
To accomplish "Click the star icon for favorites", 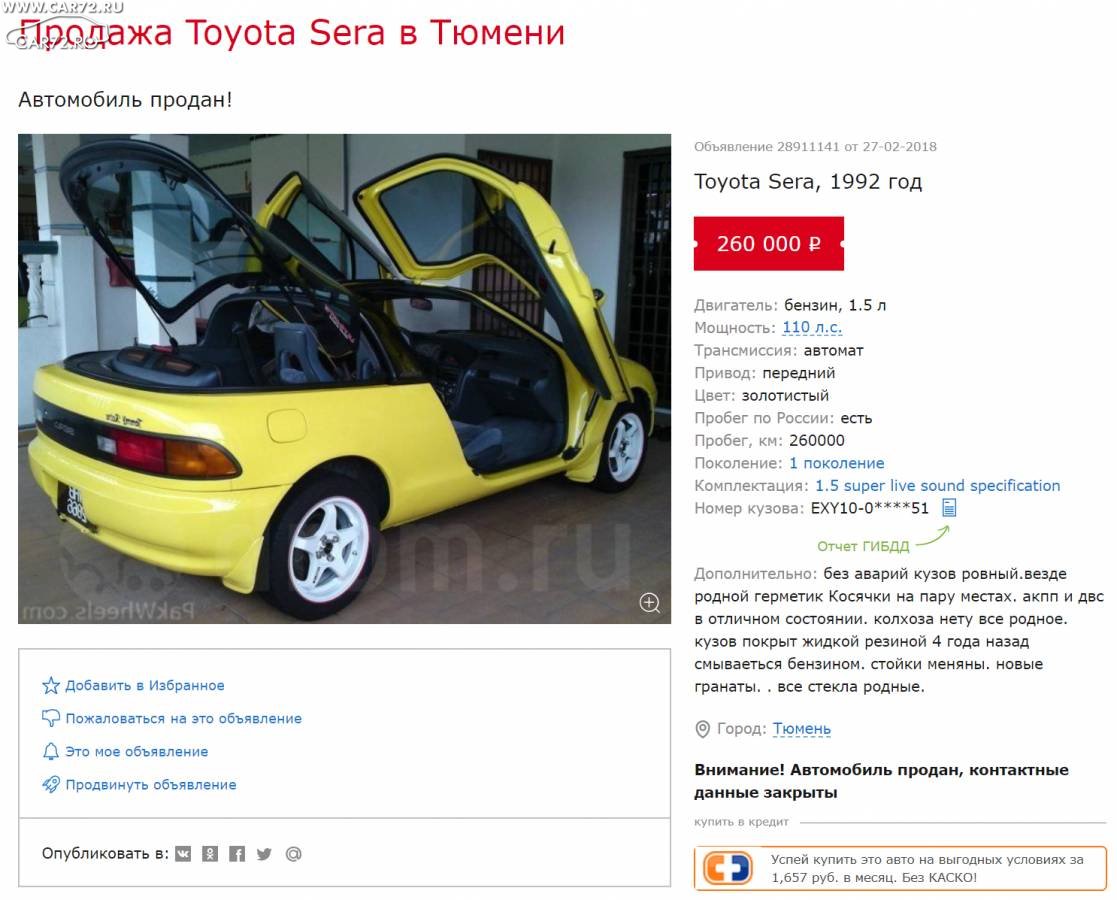I will pos(51,686).
